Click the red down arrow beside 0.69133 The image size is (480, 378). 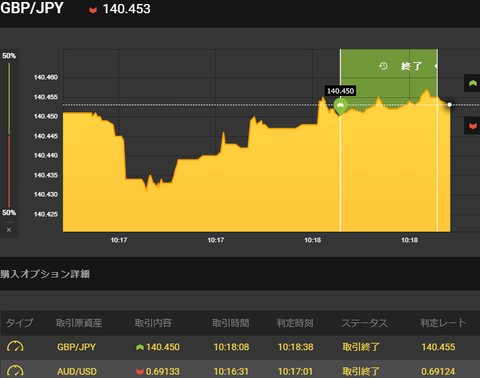(140, 372)
